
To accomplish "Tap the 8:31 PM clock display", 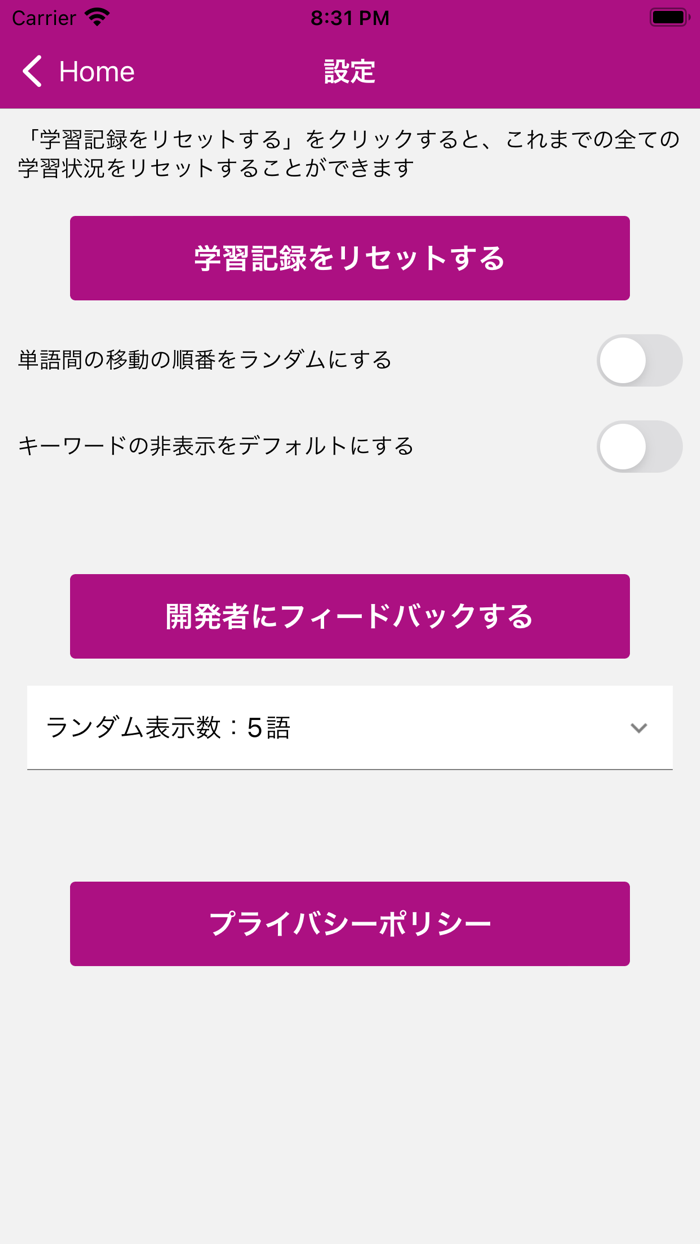I will [349, 17].
